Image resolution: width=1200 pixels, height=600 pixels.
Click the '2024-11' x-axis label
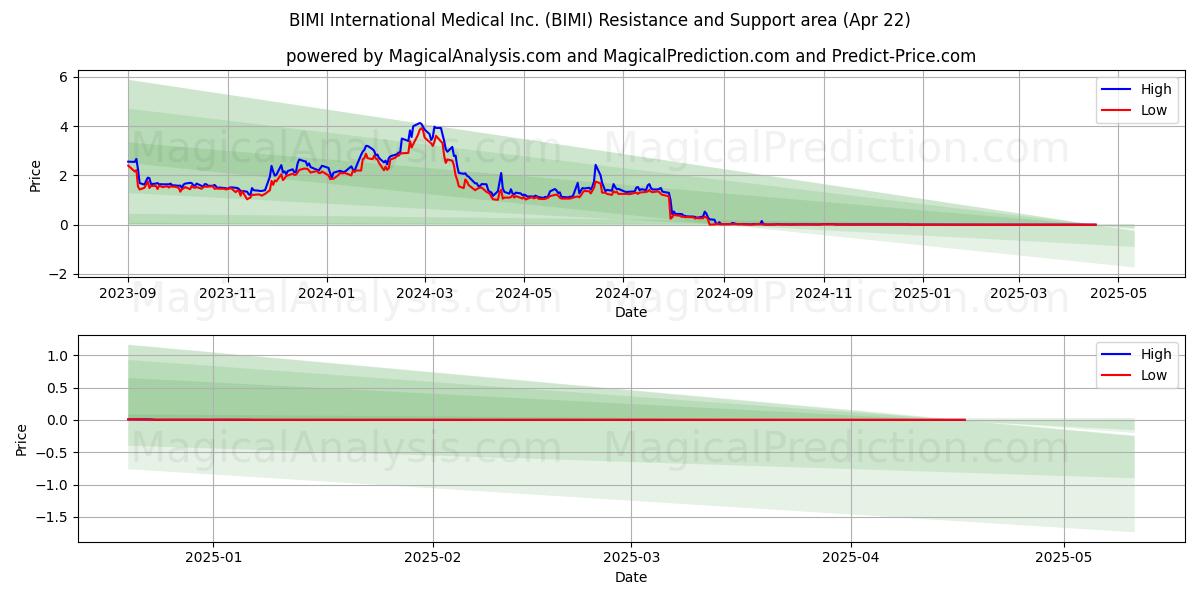824,293
